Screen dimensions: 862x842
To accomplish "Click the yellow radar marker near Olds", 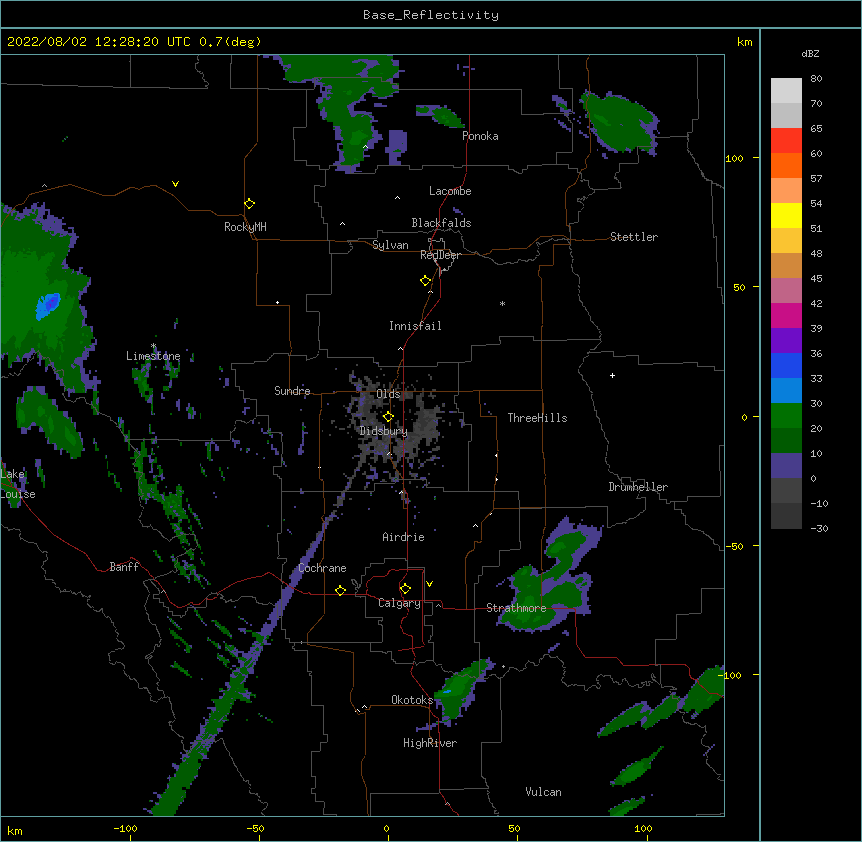I will (388, 417).
